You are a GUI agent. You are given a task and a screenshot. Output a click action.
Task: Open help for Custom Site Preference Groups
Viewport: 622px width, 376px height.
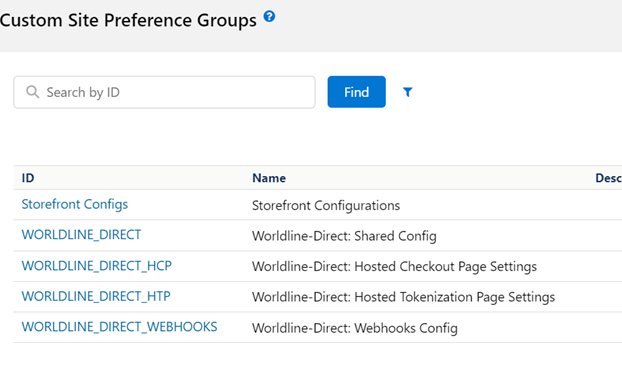269,16
